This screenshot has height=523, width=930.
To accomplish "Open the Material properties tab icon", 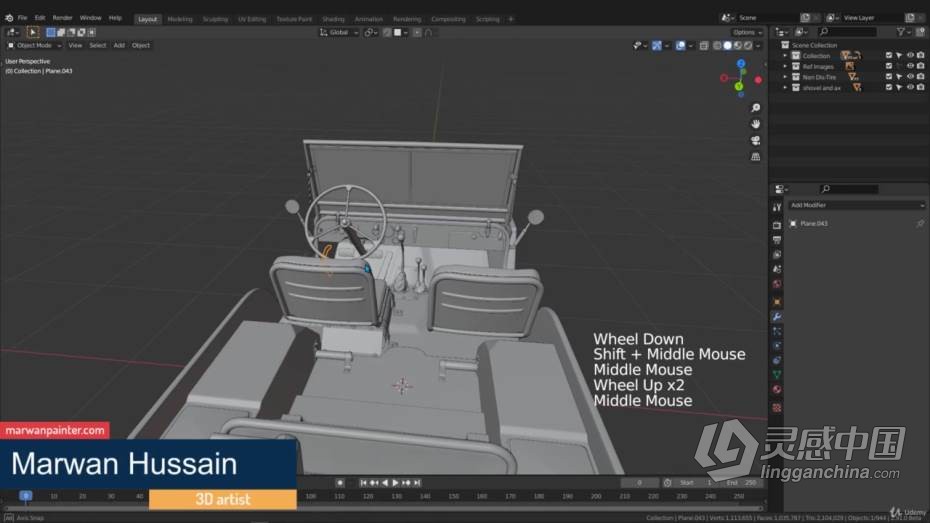I will [x=777, y=390].
